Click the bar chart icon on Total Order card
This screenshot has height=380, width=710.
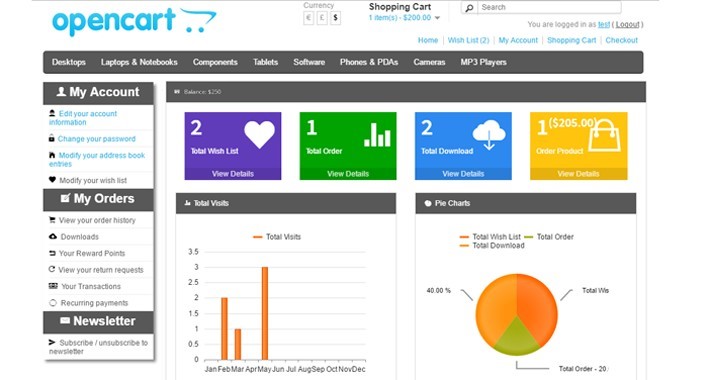click(x=377, y=135)
